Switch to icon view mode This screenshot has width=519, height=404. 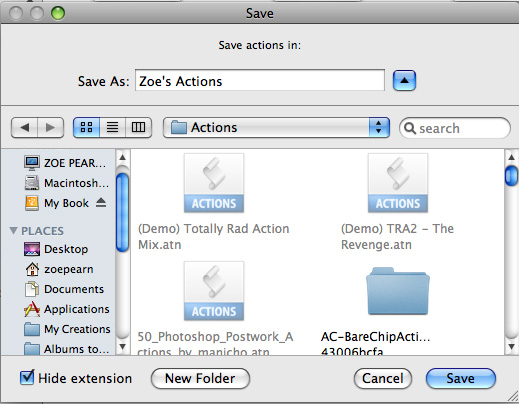pyautogui.click(x=86, y=127)
